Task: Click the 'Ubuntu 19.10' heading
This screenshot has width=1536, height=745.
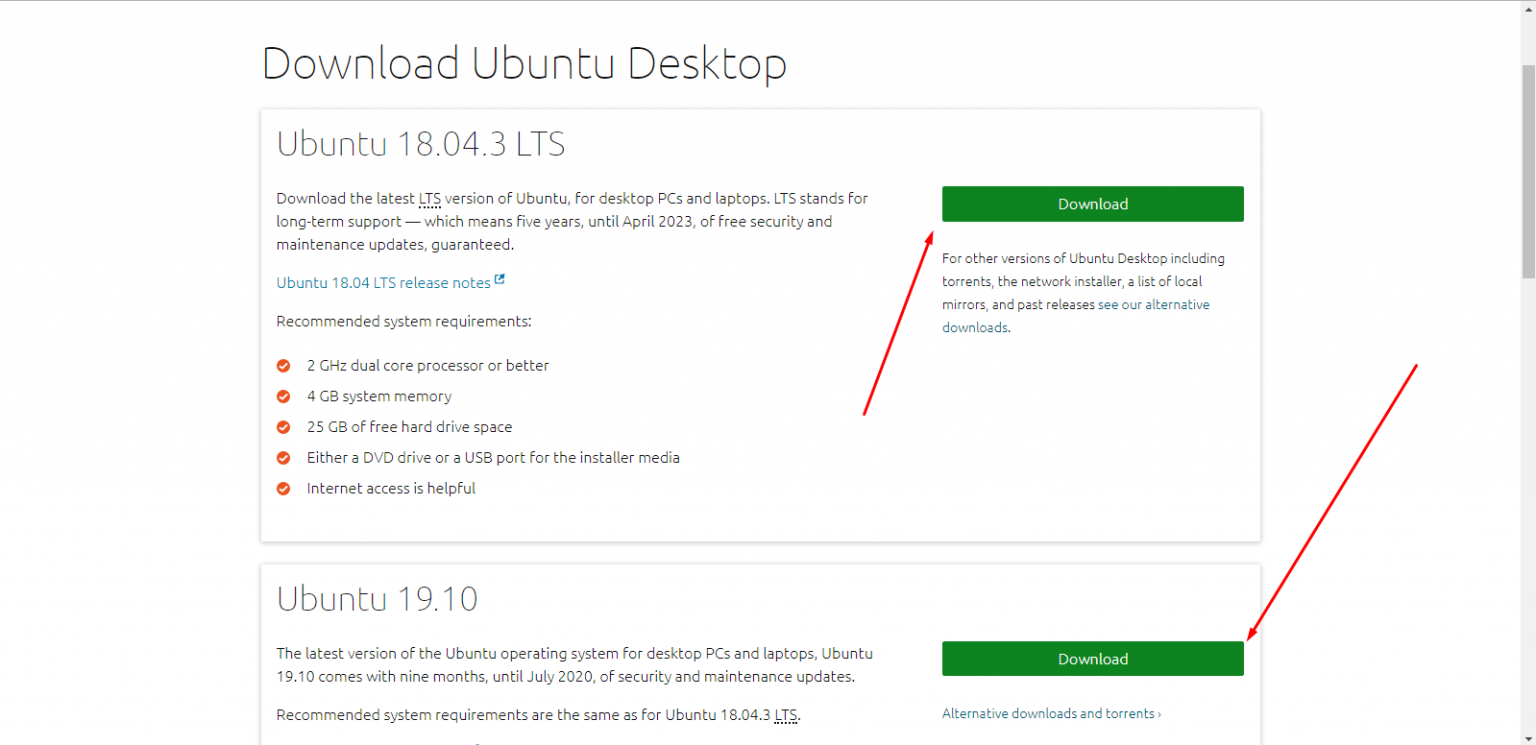Action: coord(377,598)
